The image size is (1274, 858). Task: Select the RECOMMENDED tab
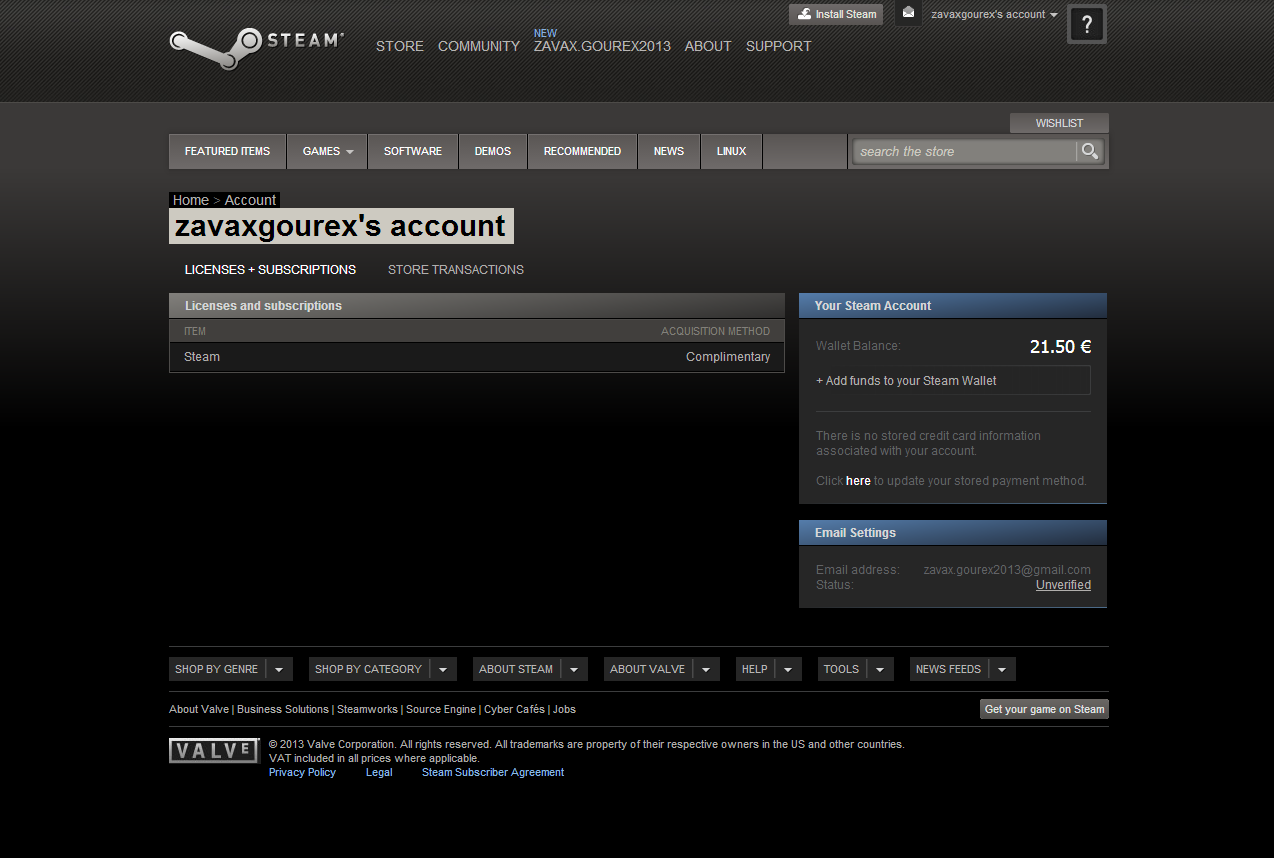(582, 151)
